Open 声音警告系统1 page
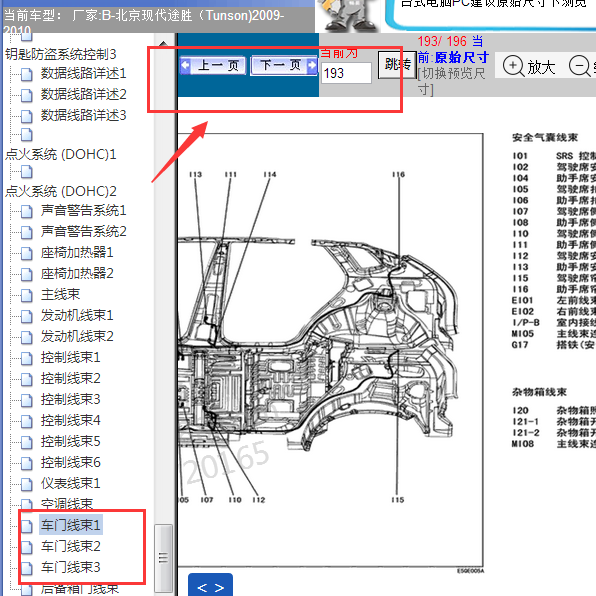Image resolution: width=596 pixels, height=596 pixels. (83, 210)
